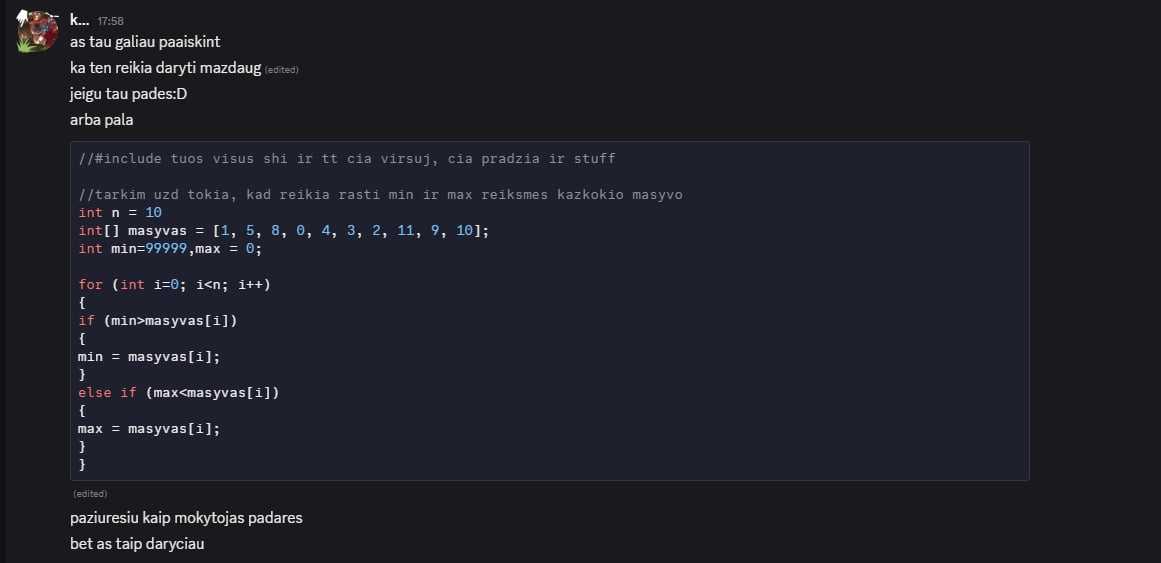Click the message "jeigu tau pades:D"
1161x563 pixels.
(128, 94)
